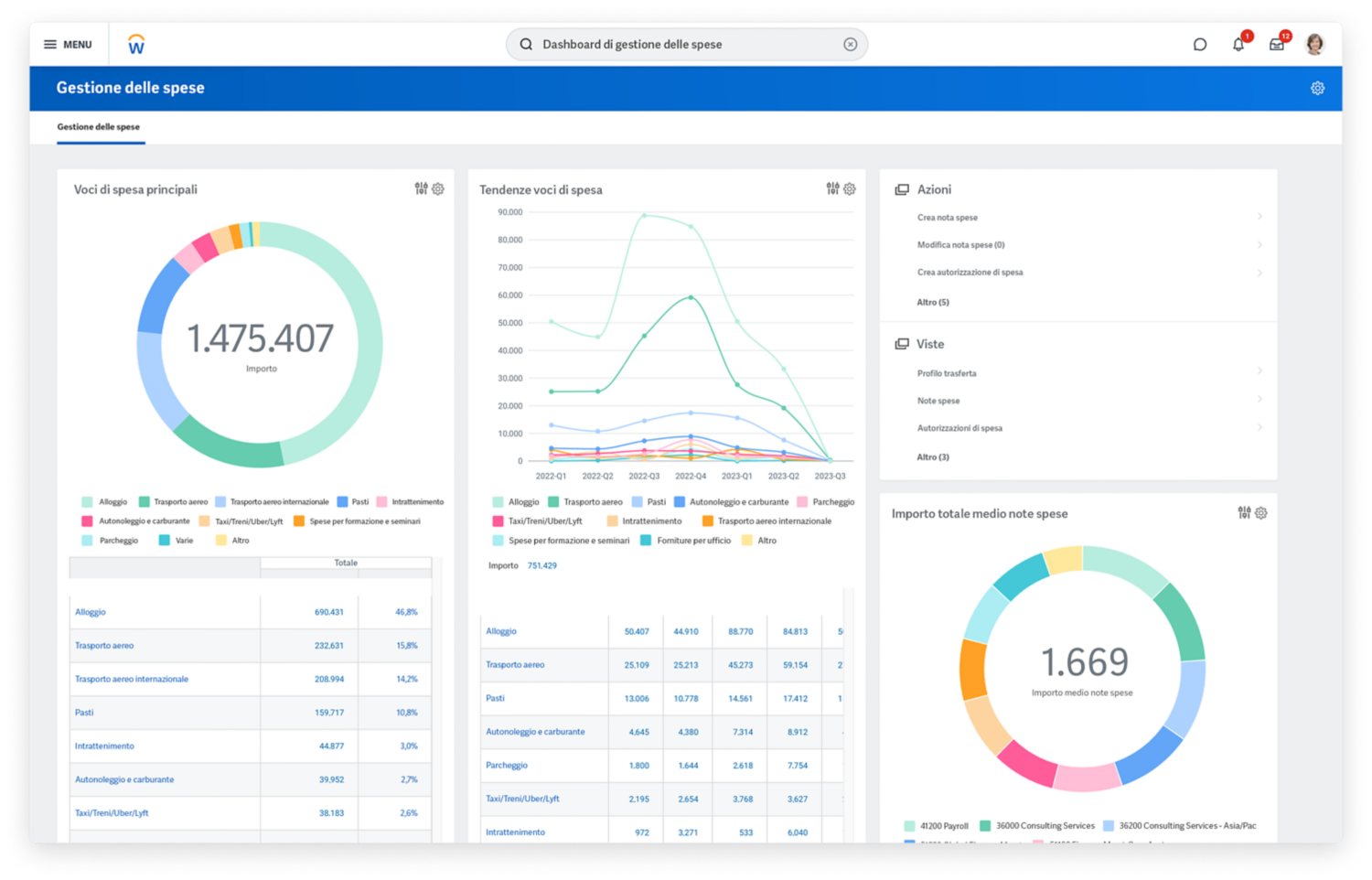Open Note spese view
This screenshot has height=880, width=1372.
click(x=938, y=401)
